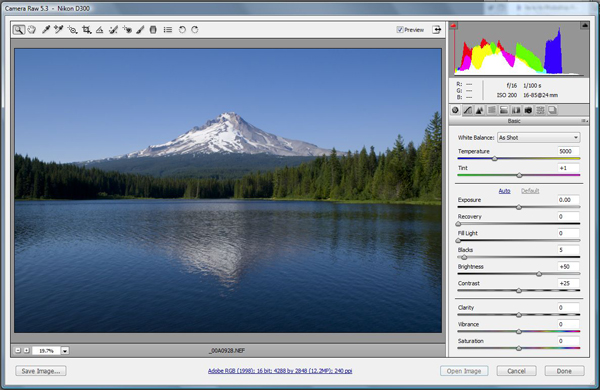
Task: Select the Crop tool
Action: pos(87,29)
